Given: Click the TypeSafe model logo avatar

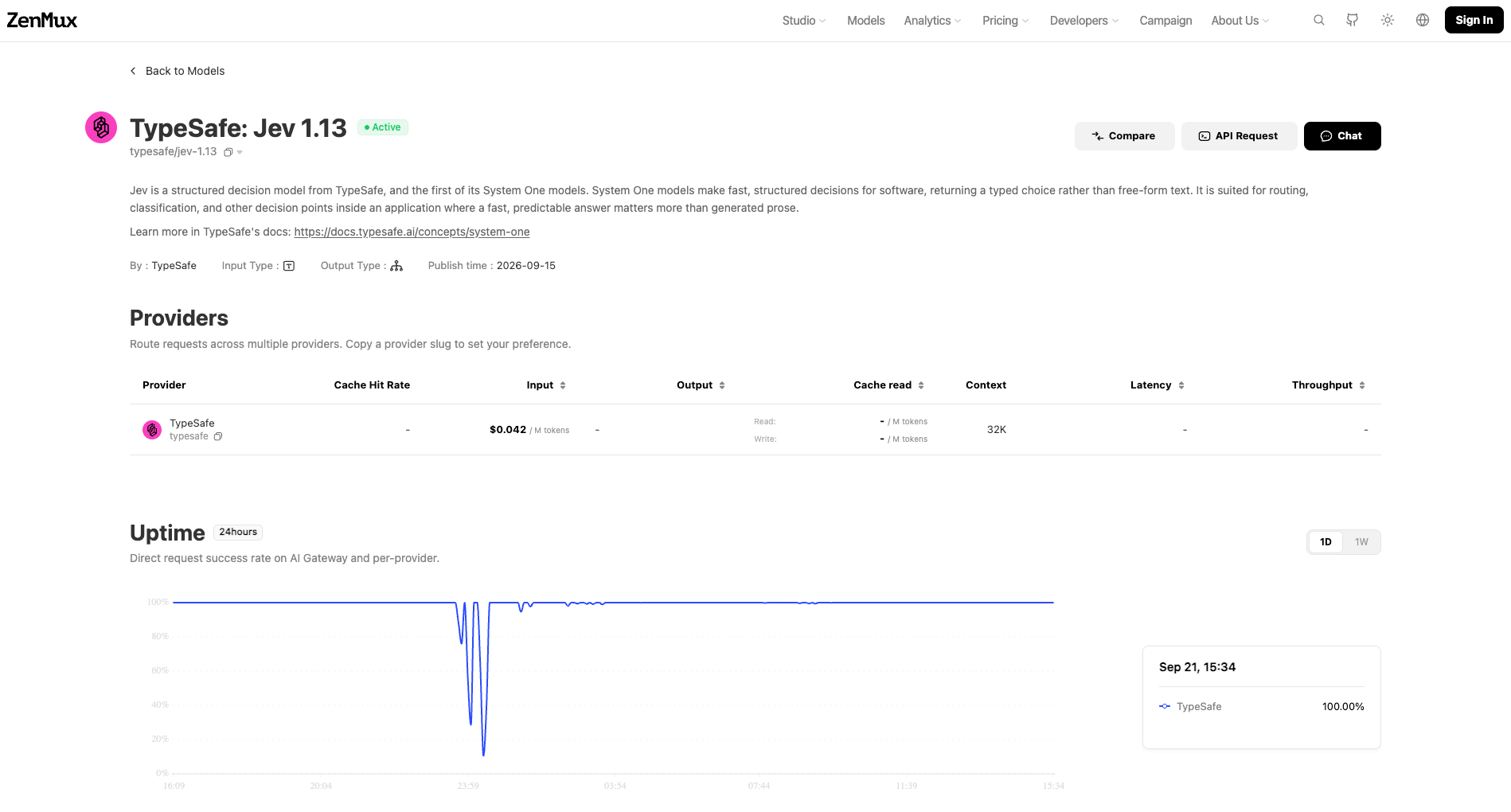Looking at the screenshot, I should (101, 127).
